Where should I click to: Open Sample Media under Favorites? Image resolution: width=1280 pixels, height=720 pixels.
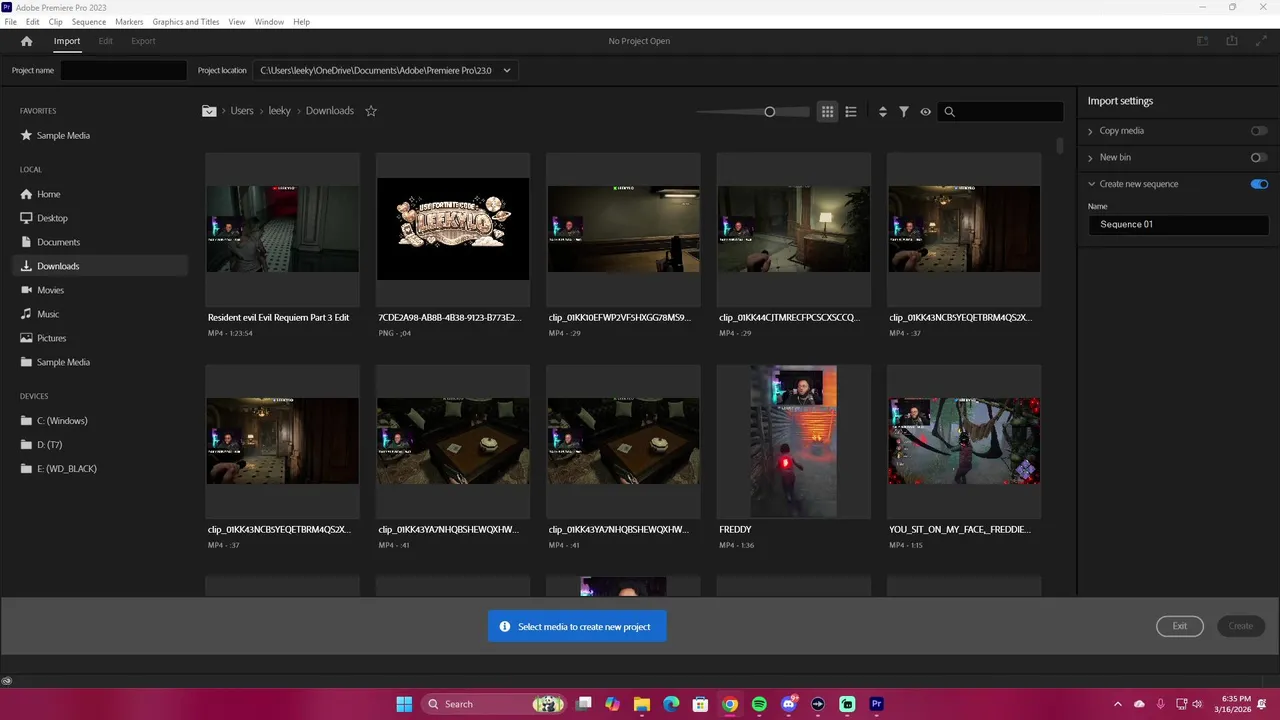point(63,136)
